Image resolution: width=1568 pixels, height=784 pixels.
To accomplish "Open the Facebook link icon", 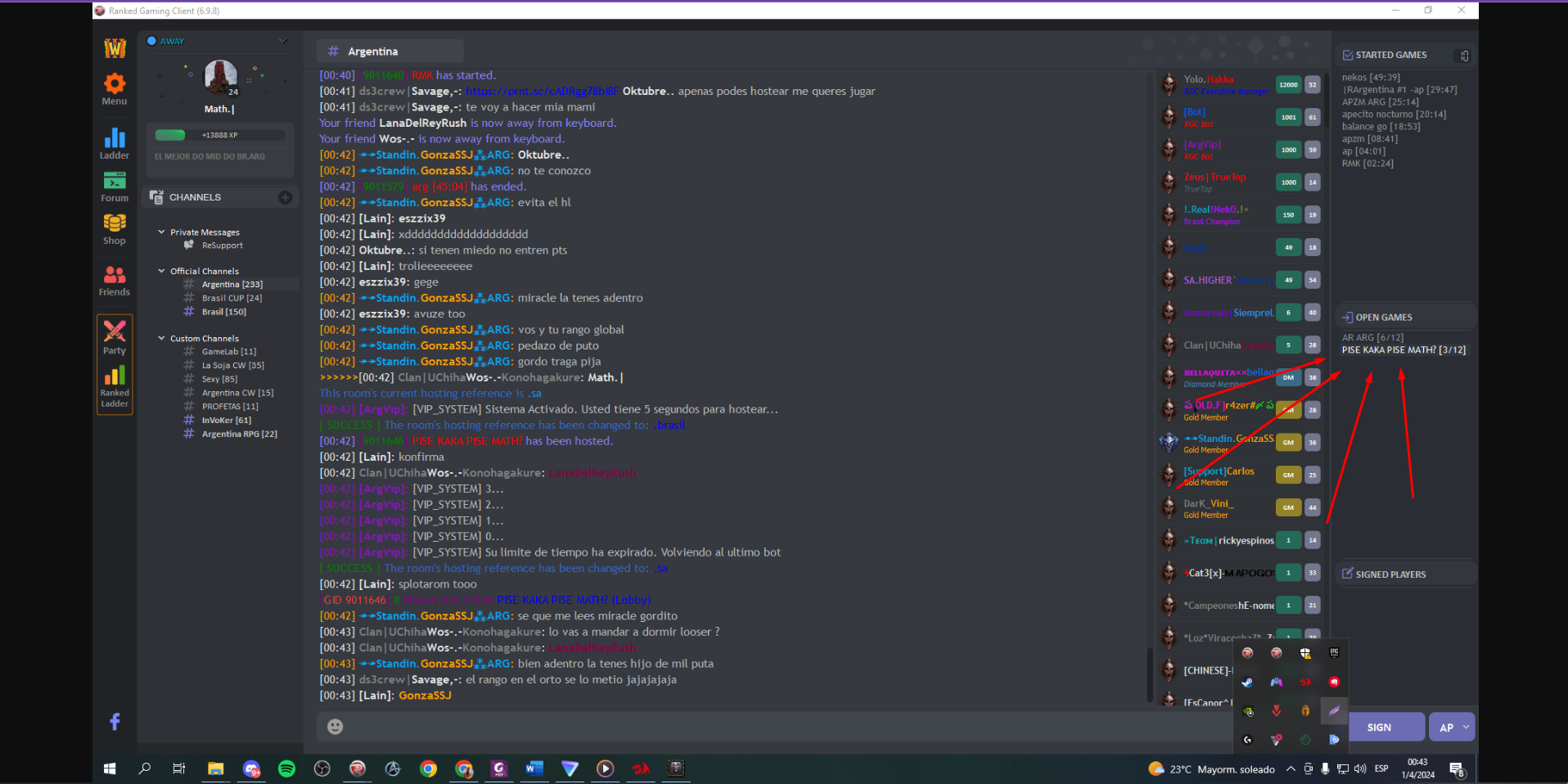I will point(115,721).
